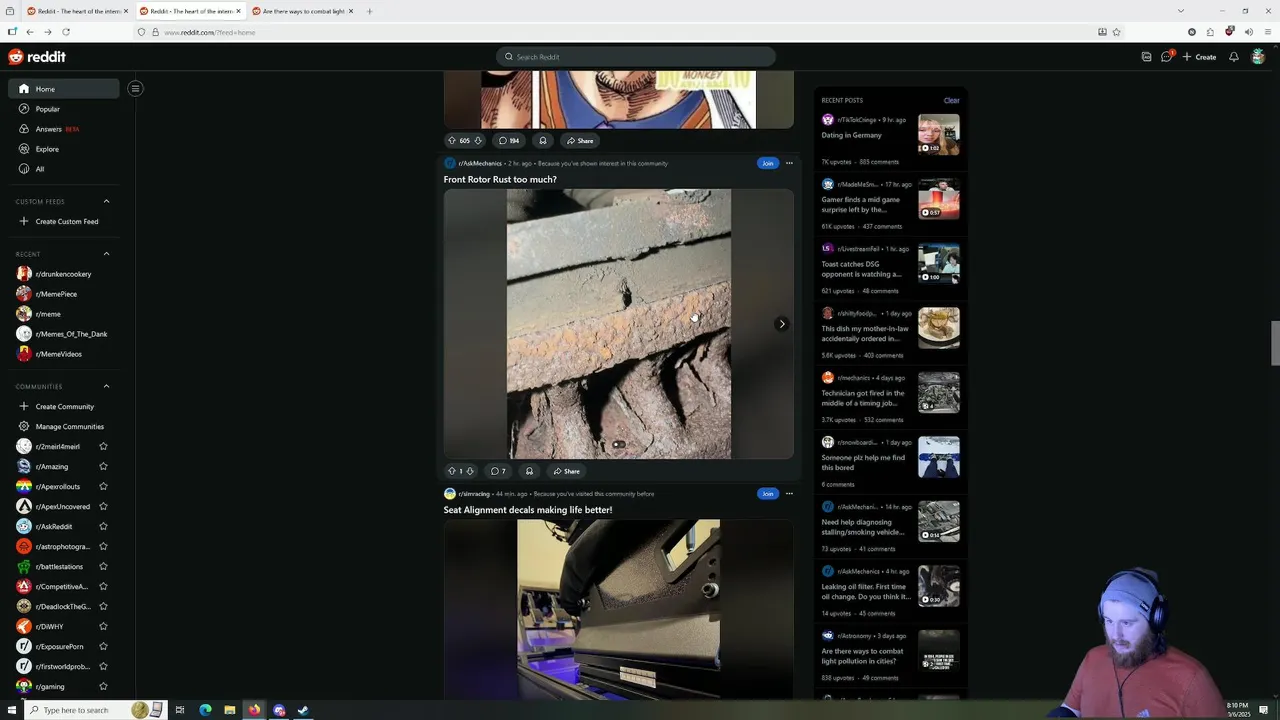1280x720 pixels.
Task: Open rotor rust post overflow menu
Action: pyautogui.click(x=789, y=163)
